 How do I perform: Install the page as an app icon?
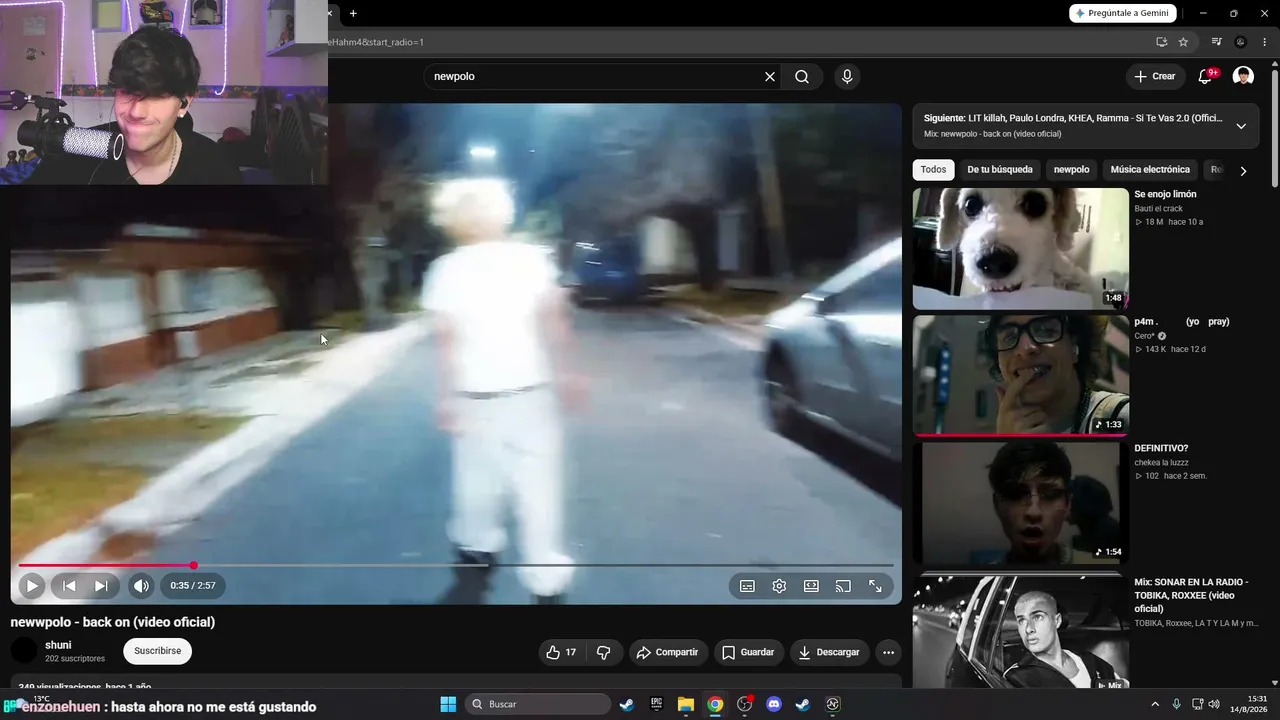[x=1161, y=42]
